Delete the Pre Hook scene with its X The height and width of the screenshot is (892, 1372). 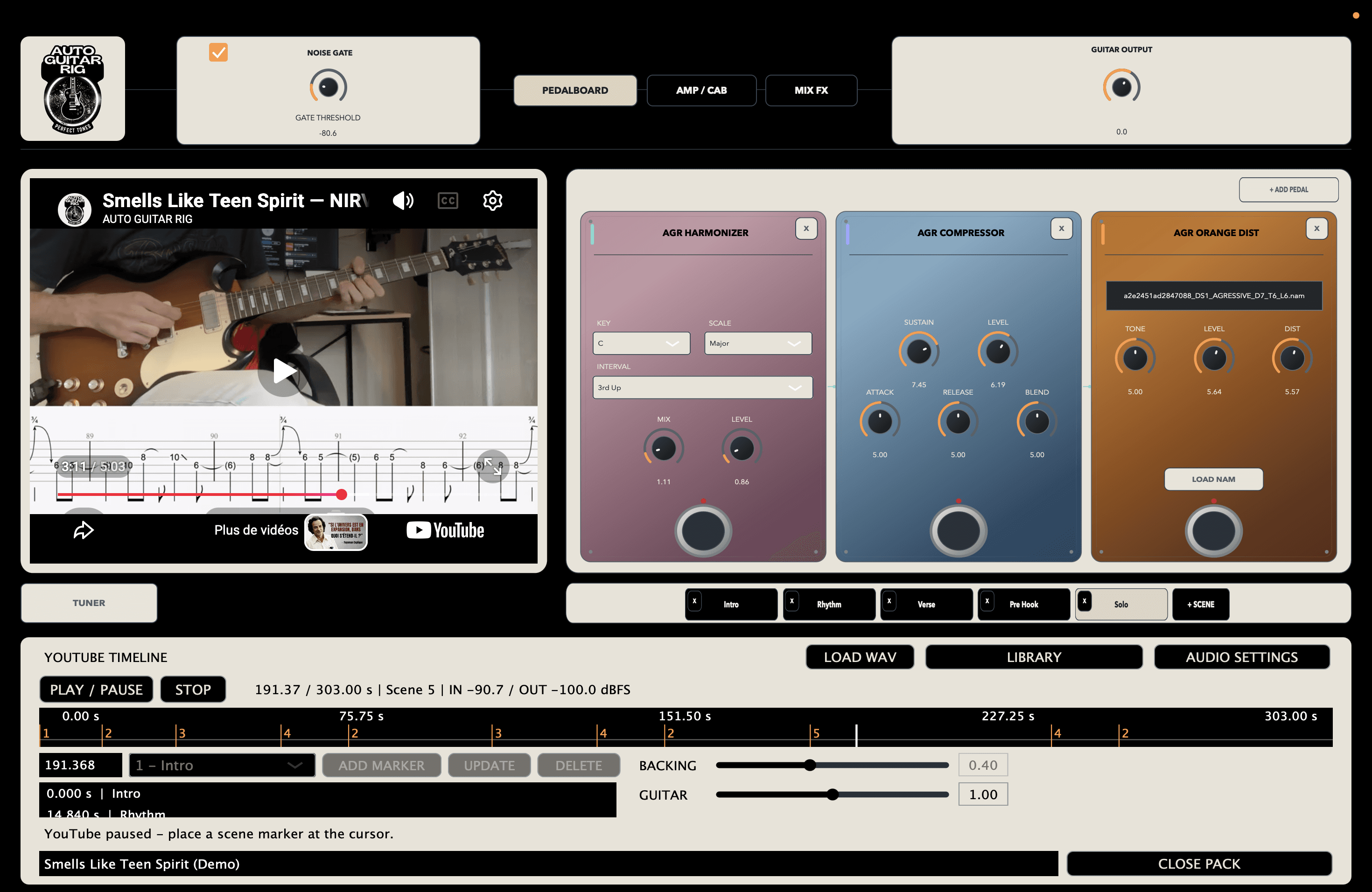[987, 601]
